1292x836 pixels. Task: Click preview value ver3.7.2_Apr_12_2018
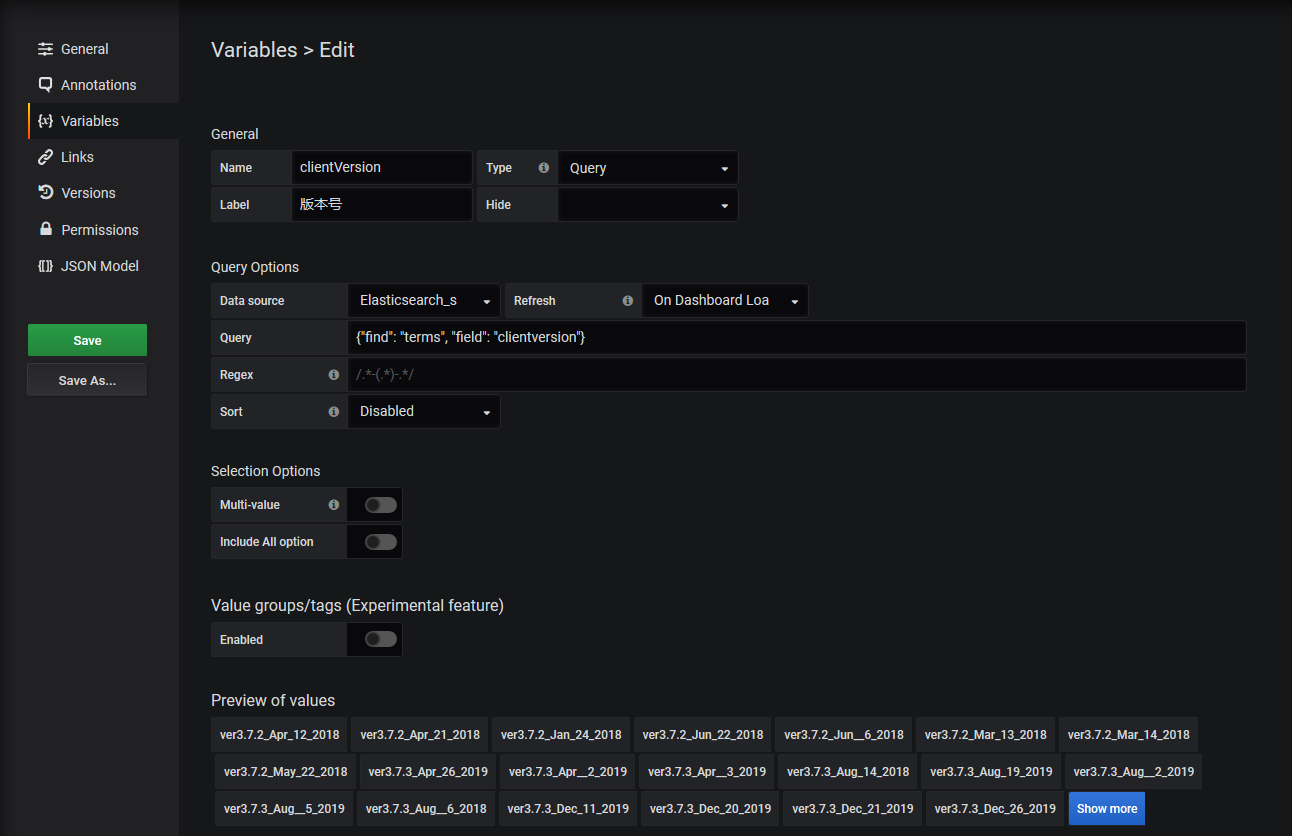pos(279,734)
